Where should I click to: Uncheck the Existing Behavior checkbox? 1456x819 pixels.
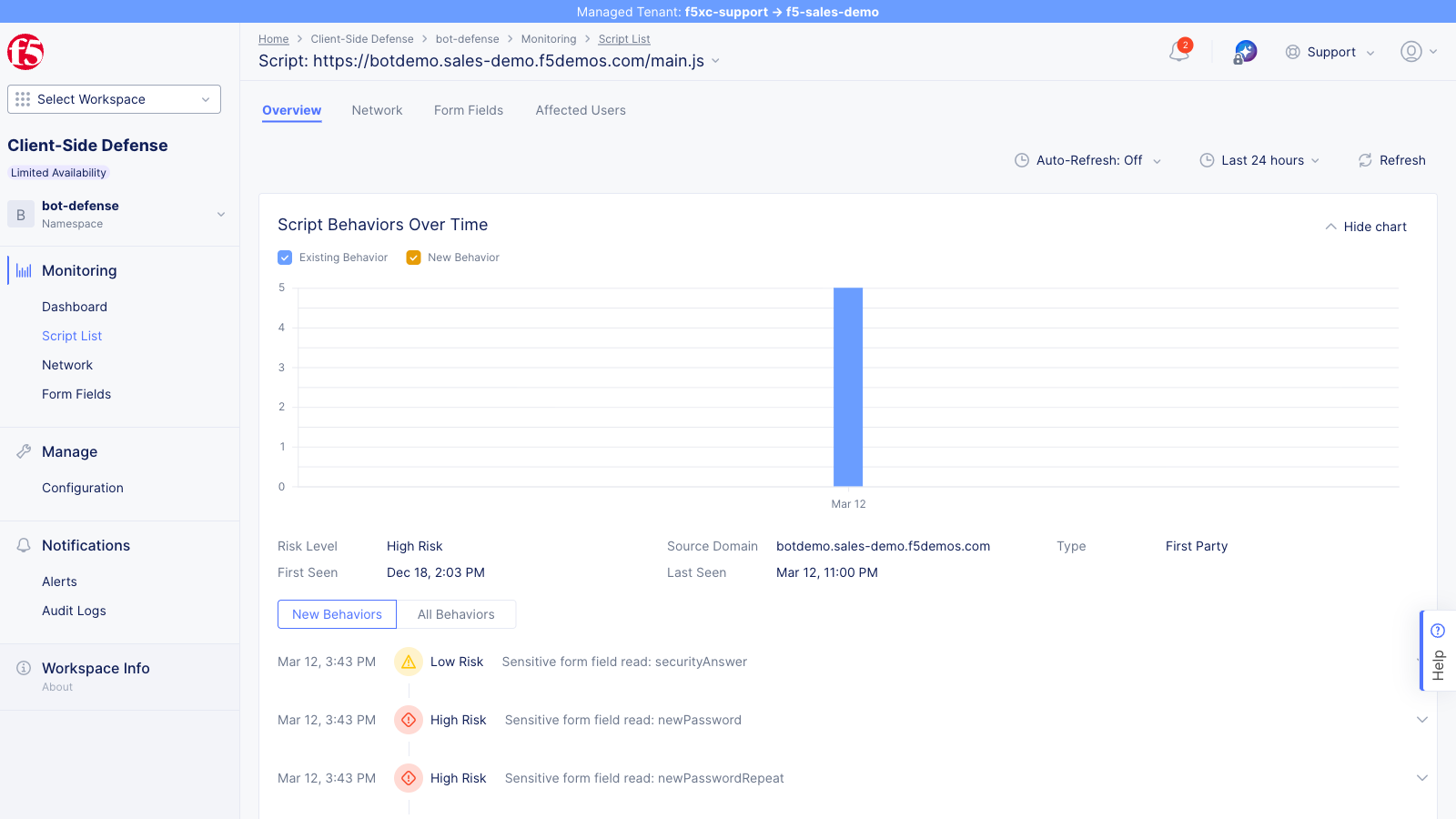coord(285,258)
